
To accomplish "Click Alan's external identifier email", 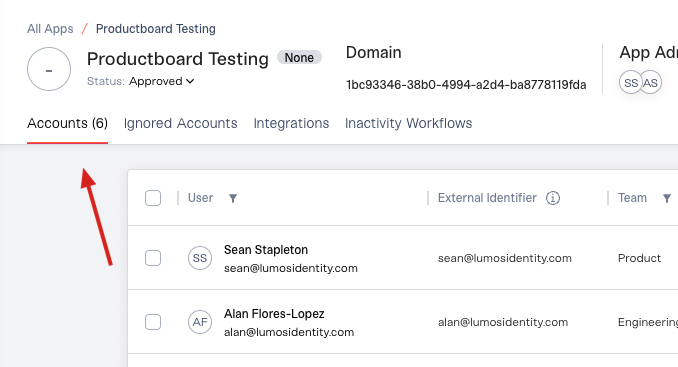I will point(503,322).
